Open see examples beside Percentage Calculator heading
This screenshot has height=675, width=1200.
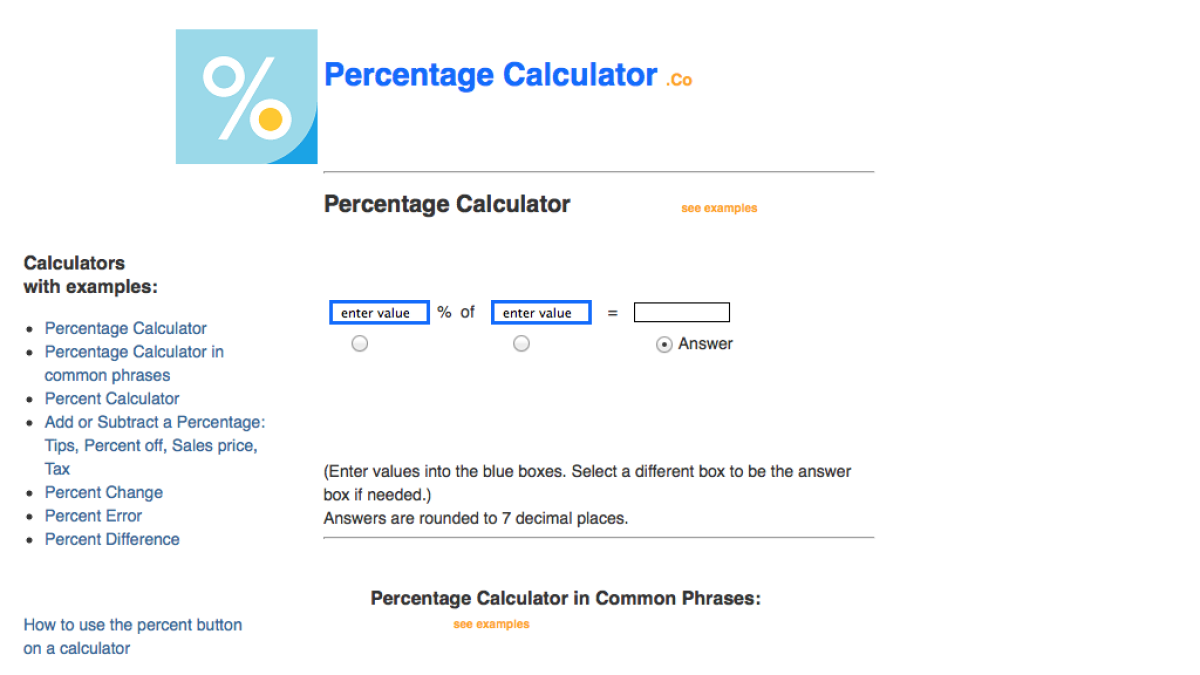coord(718,207)
